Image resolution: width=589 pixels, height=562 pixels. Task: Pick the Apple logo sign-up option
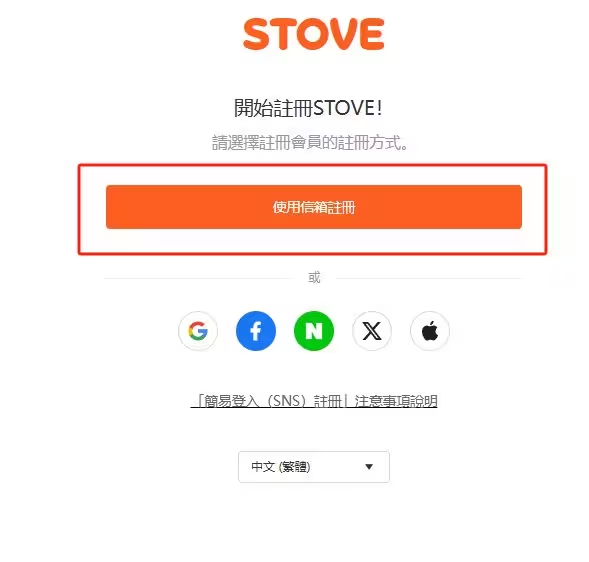click(430, 331)
